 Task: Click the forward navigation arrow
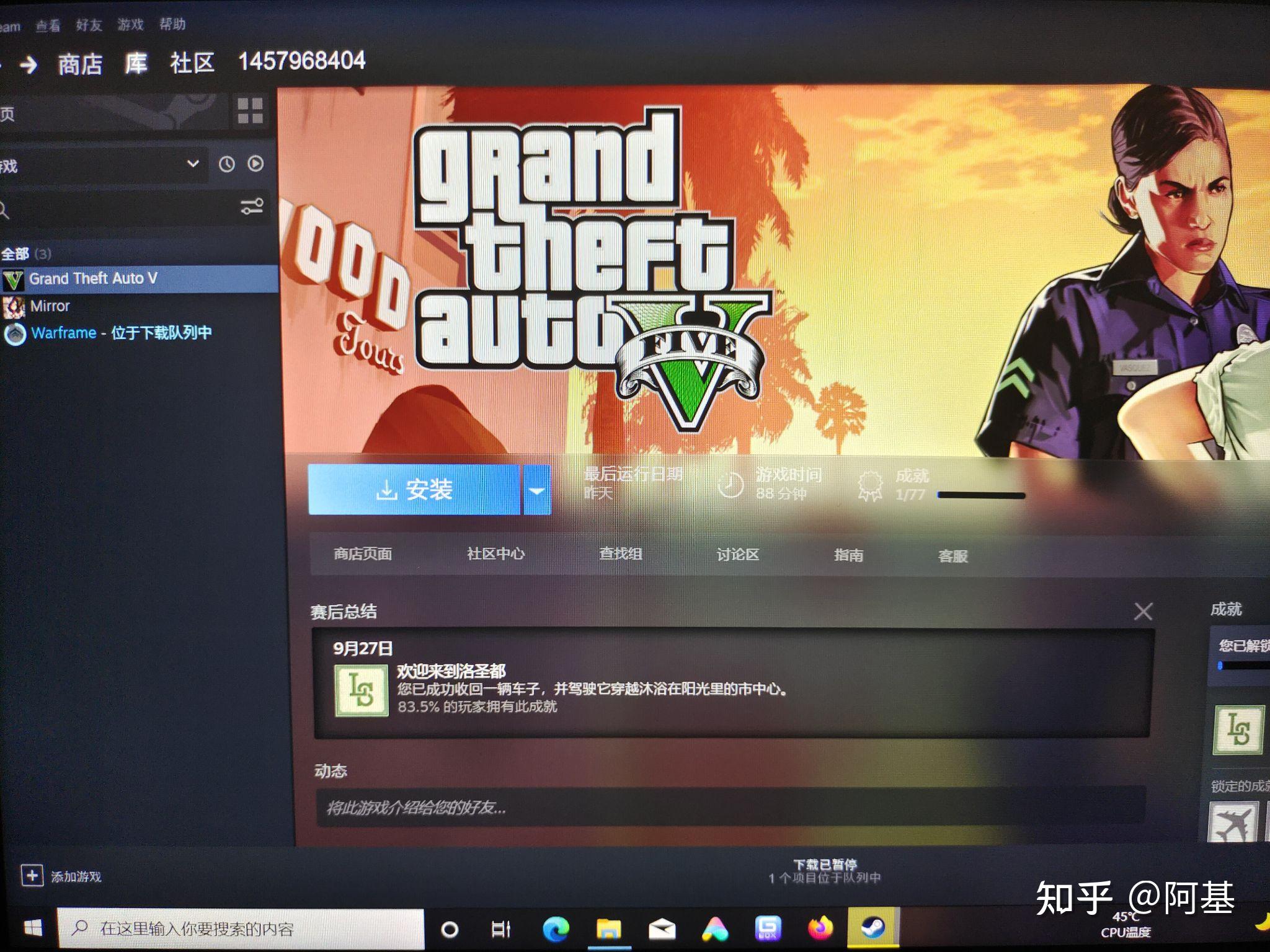click(29, 64)
